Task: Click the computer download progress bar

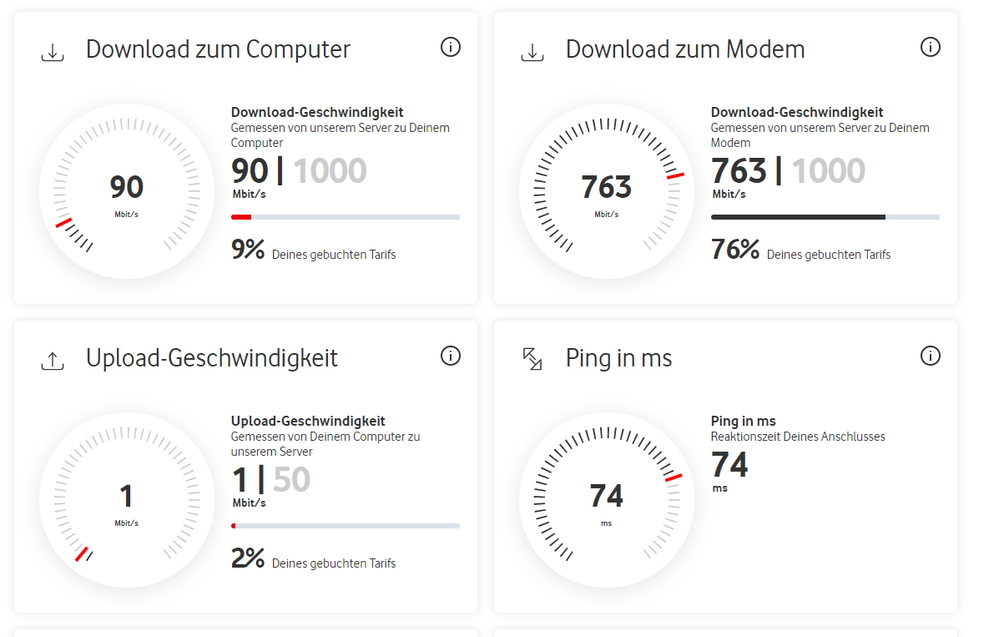Action: click(345, 215)
